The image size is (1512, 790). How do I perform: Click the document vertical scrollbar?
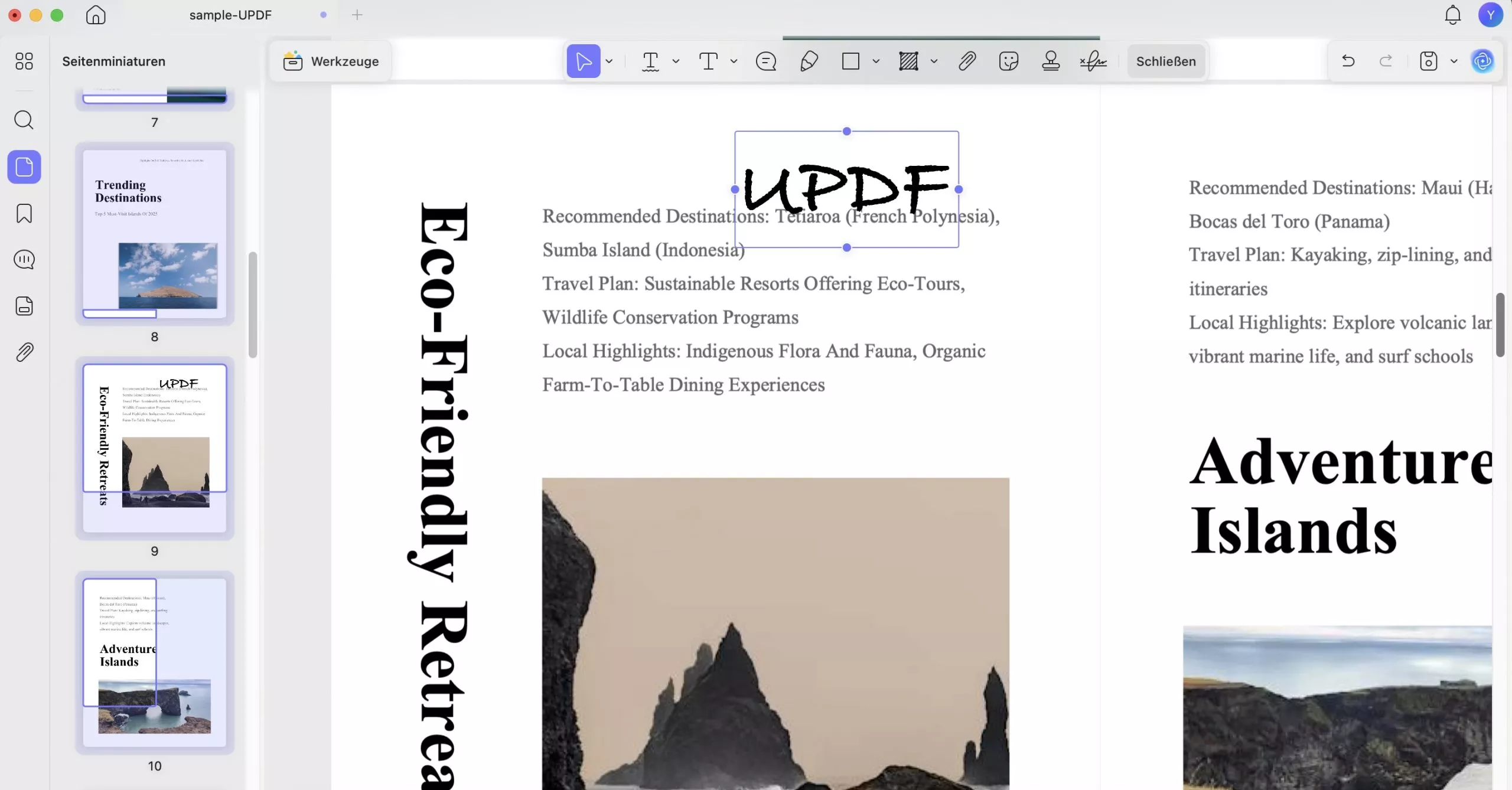[x=1500, y=325]
